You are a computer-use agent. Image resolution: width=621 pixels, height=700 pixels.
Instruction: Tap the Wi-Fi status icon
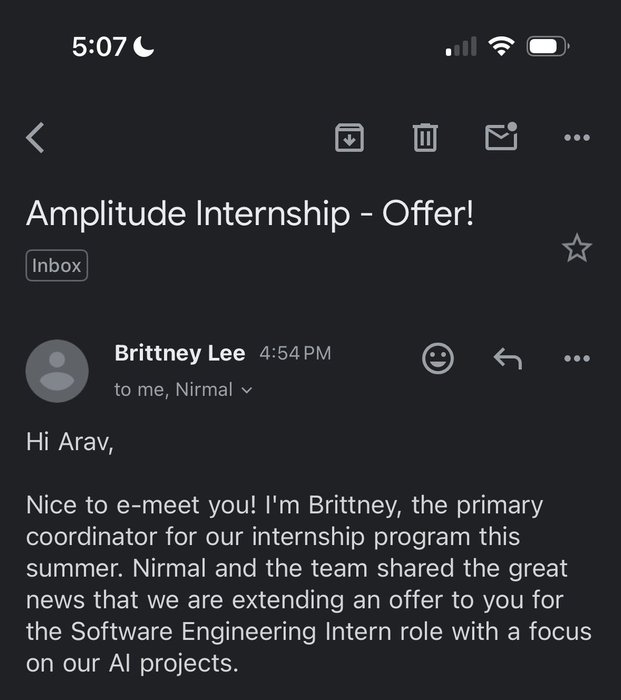tap(501, 46)
